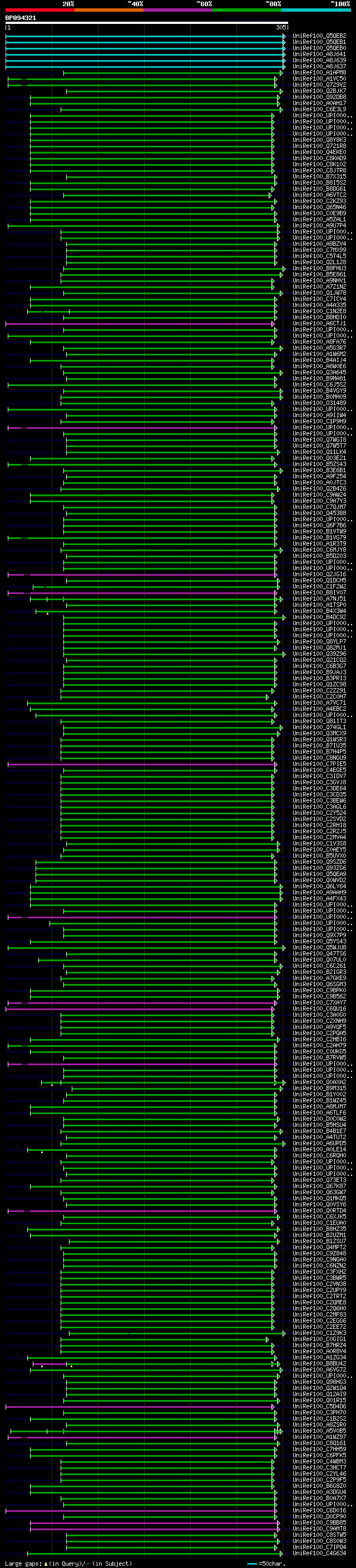Click cyan alignment bar for UniRef100_Q5QEB2
Viewport: 356px width, 1568px height.
145,37
